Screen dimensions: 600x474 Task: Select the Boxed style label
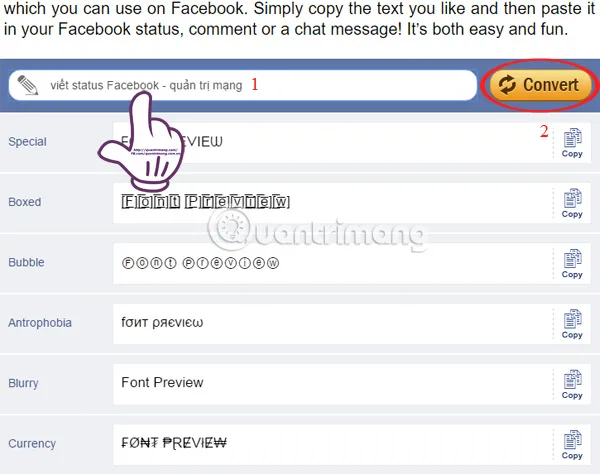coord(24,202)
